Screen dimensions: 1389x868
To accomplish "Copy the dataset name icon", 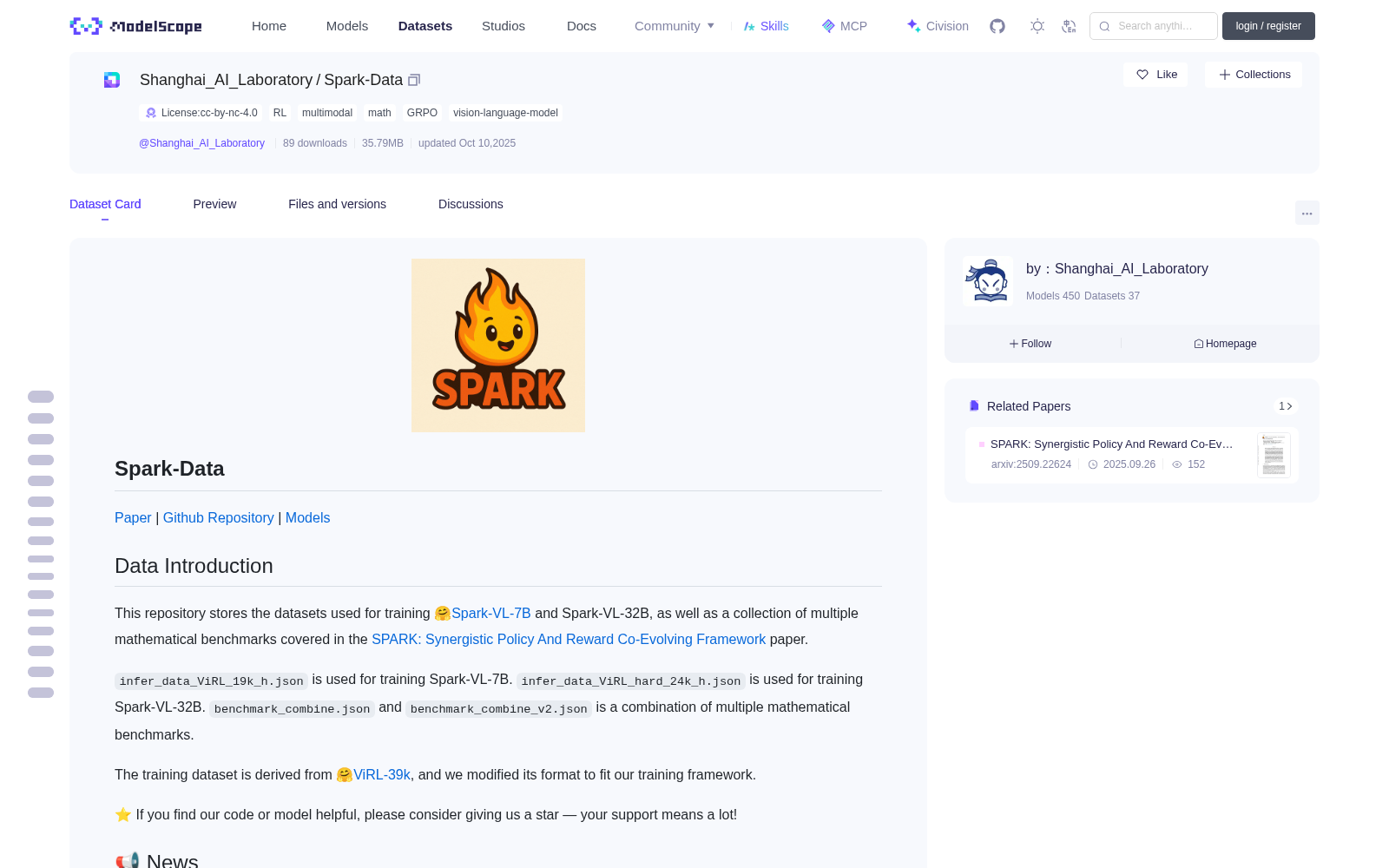I will pos(414,80).
